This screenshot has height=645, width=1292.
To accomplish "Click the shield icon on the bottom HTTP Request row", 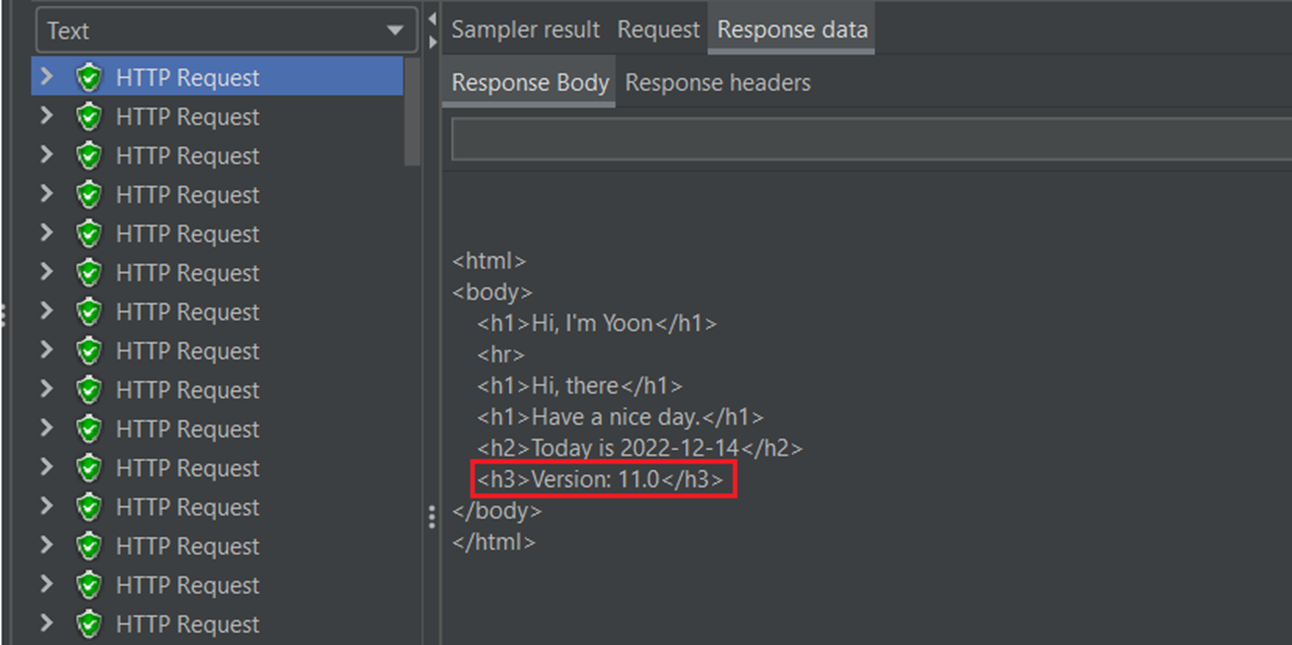I will click(x=90, y=624).
